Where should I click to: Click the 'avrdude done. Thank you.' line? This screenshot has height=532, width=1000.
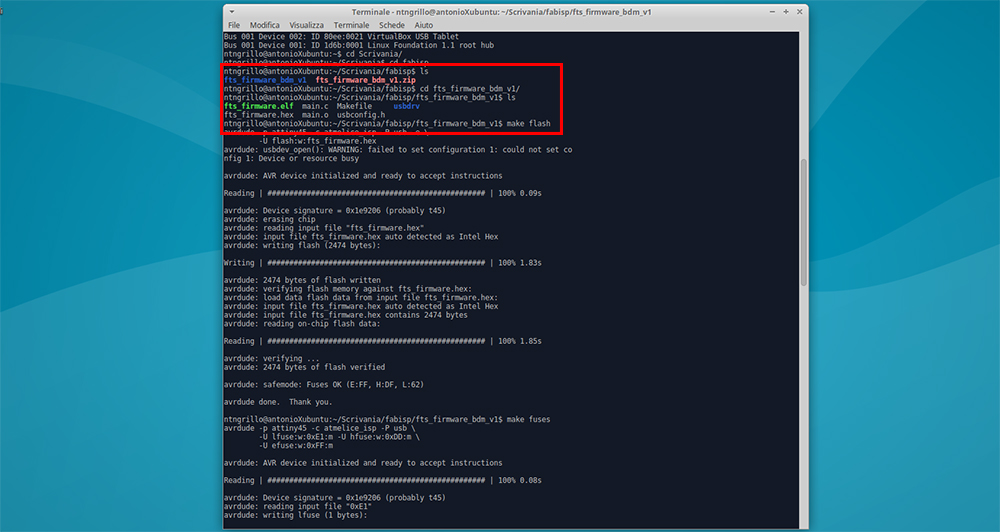coord(278,402)
